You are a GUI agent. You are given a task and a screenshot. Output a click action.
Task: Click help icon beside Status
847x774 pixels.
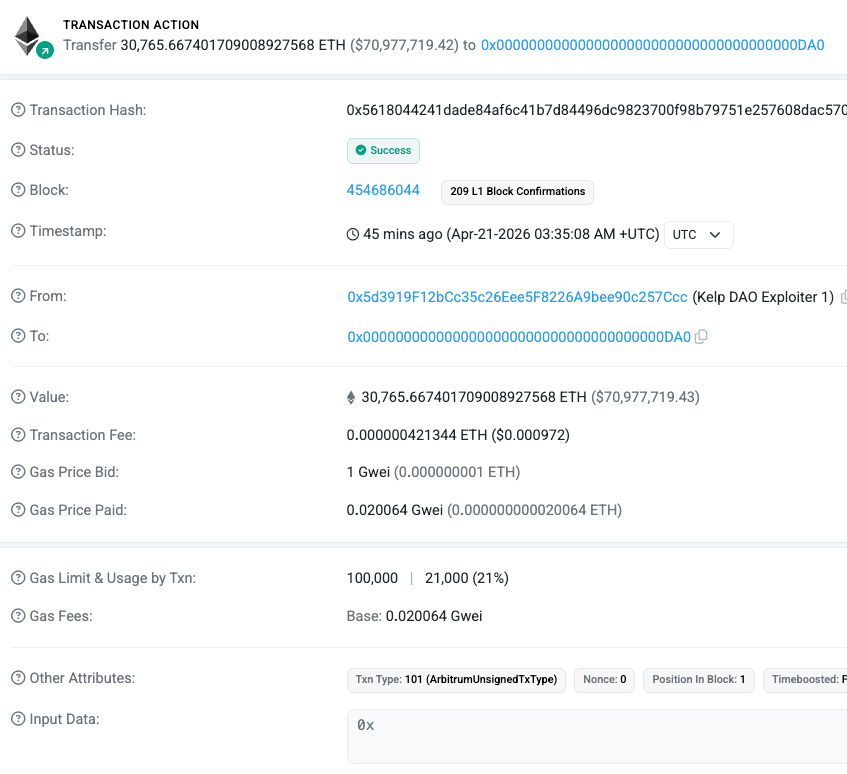pyautogui.click(x=18, y=150)
